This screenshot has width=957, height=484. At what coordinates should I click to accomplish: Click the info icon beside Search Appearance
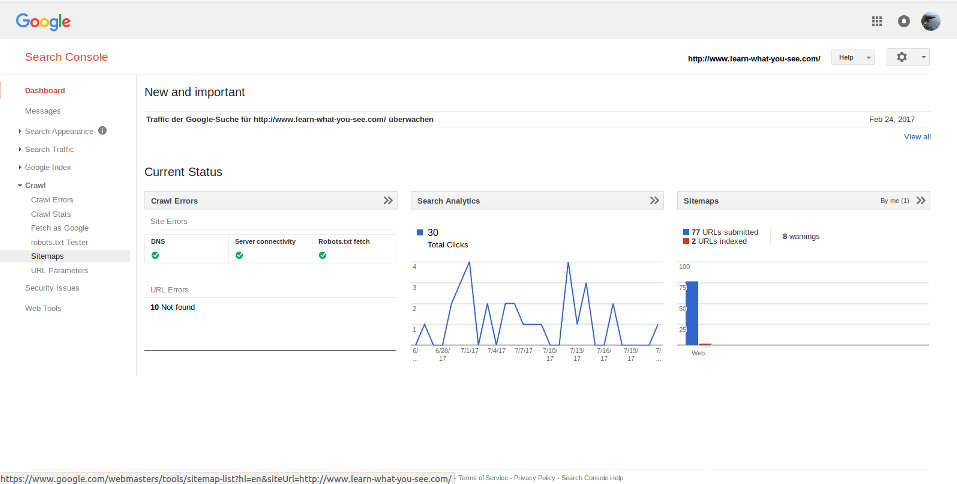tap(103, 131)
